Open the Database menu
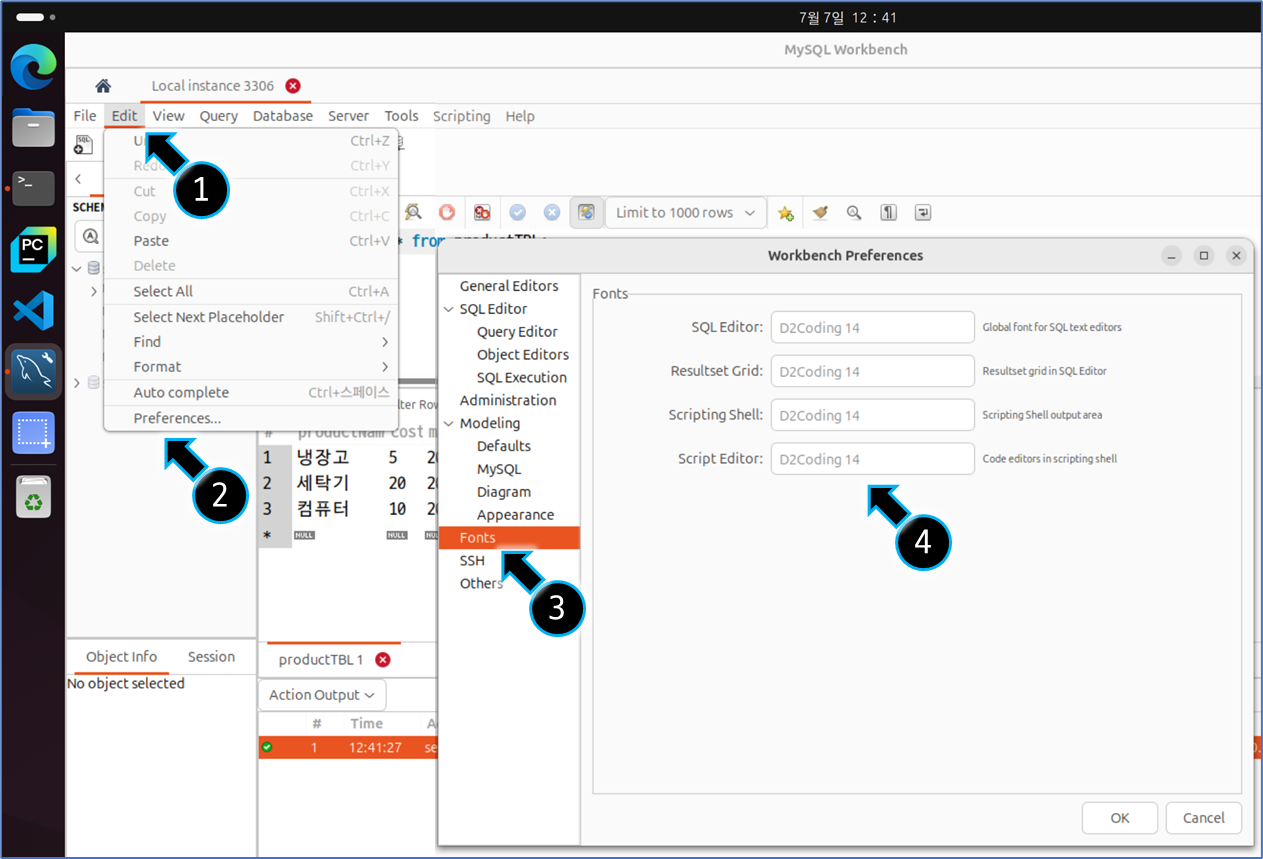The image size is (1263, 859). coord(283,116)
